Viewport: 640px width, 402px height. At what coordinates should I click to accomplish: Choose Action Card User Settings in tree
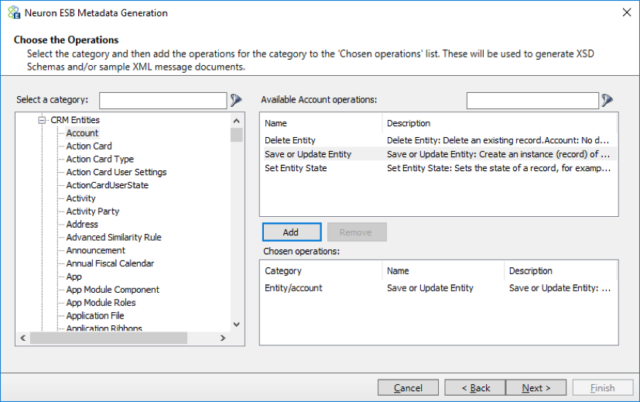point(116,172)
